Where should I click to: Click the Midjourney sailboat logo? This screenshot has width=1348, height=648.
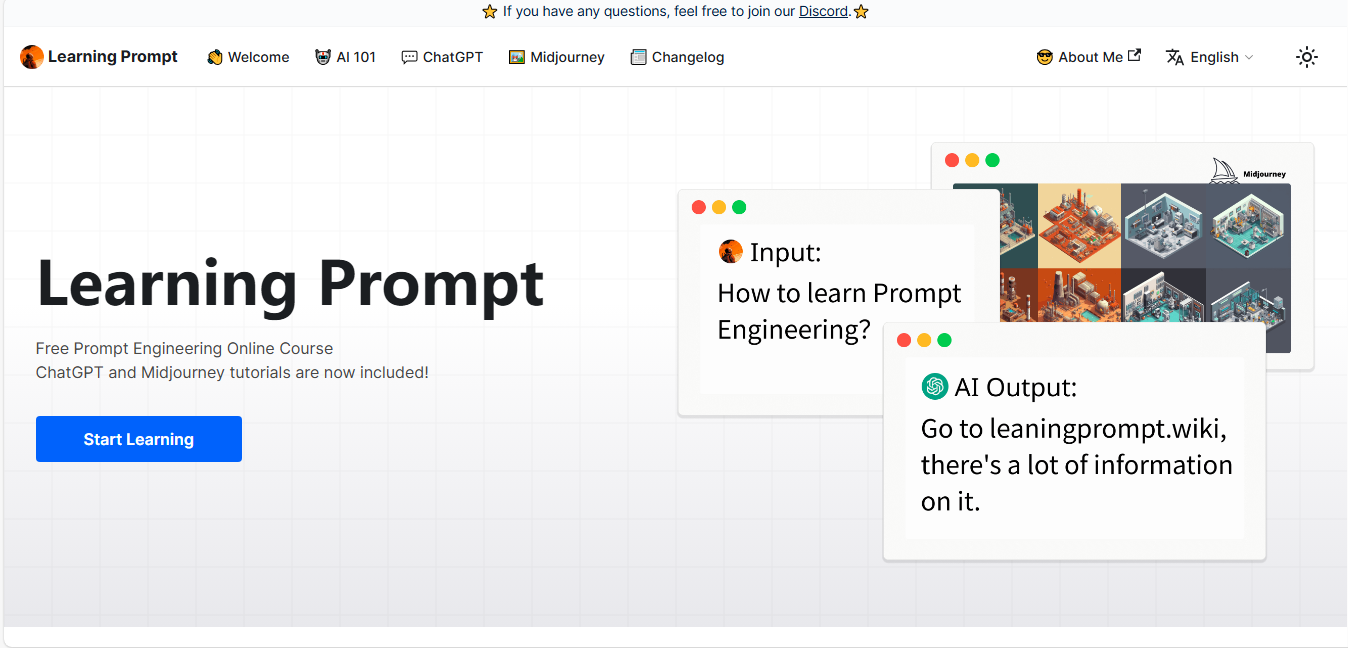coord(1224,170)
